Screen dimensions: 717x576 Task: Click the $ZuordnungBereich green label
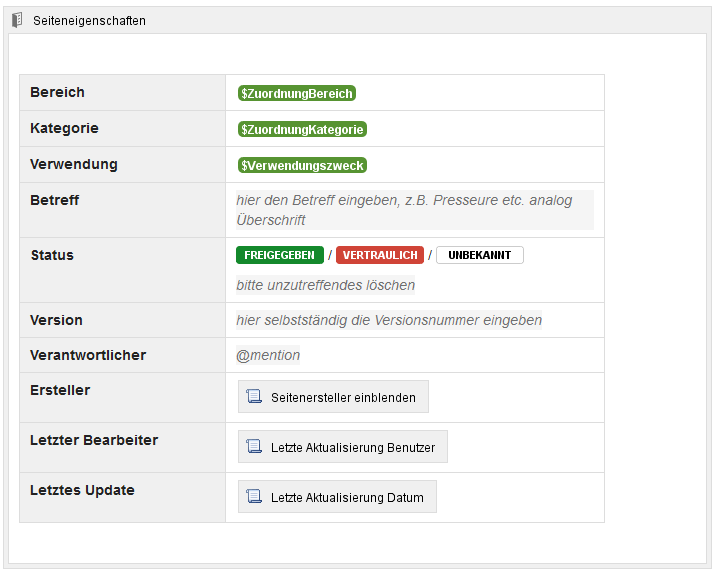[297, 93]
